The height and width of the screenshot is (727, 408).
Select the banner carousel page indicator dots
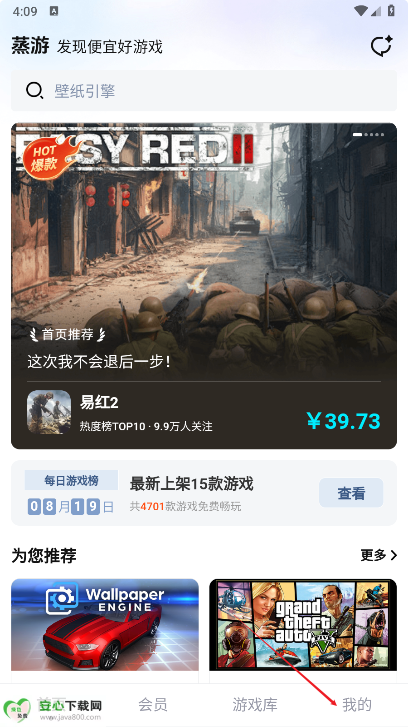(368, 134)
